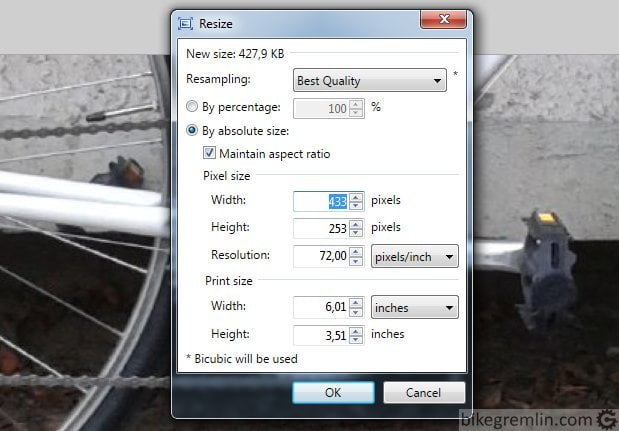Screen dimensions: 619x431
Task: Click the print Width field showing 6,01
Action: pos(321,307)
